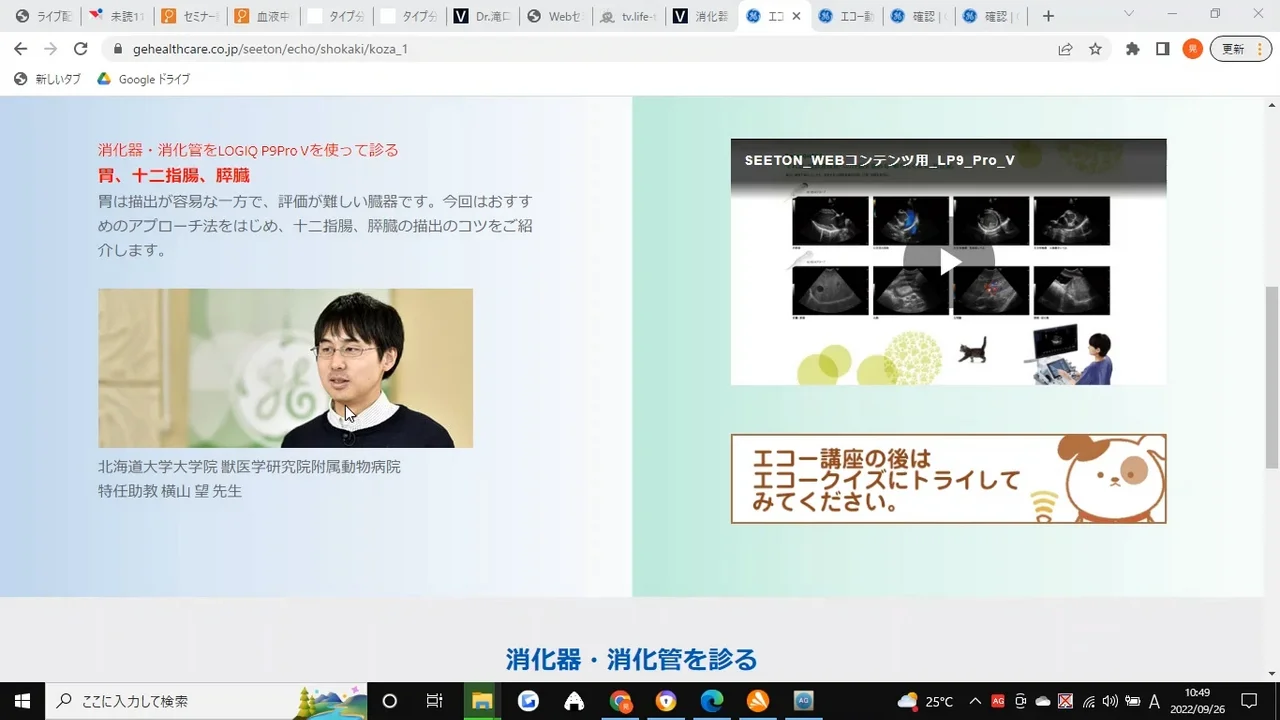Reload the page with the refresh icon
The image size is (1280, 720).
coord(81,49)
